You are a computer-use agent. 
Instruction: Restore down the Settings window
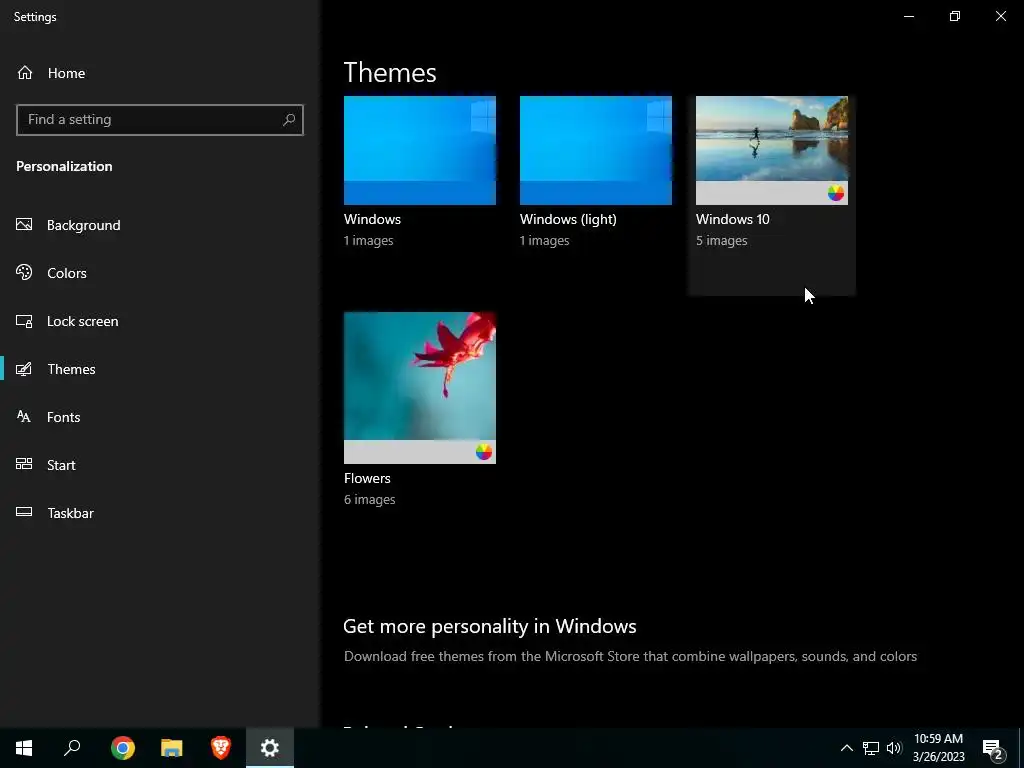point(955,16)
